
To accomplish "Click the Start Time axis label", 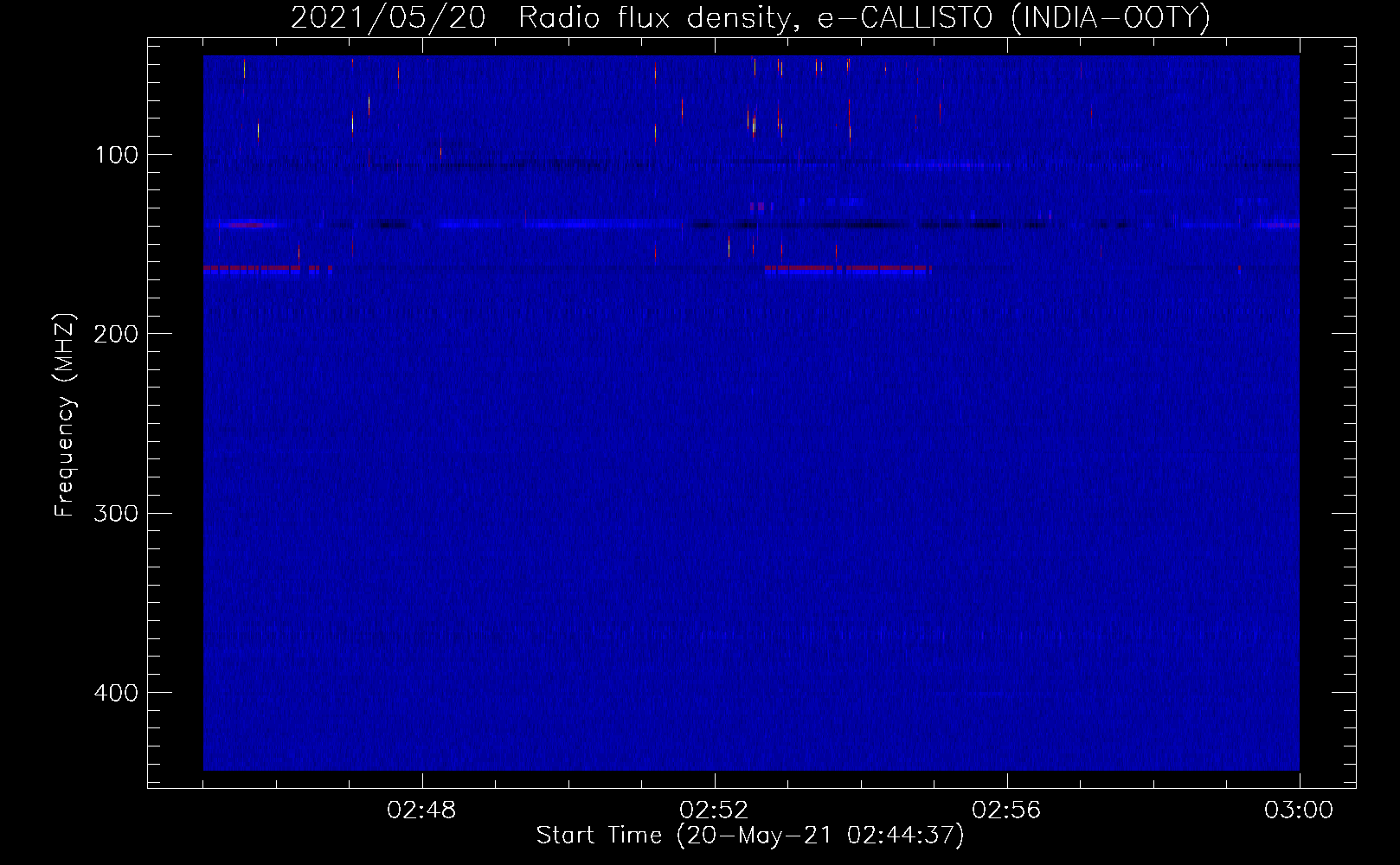I will tap(750, 836).
